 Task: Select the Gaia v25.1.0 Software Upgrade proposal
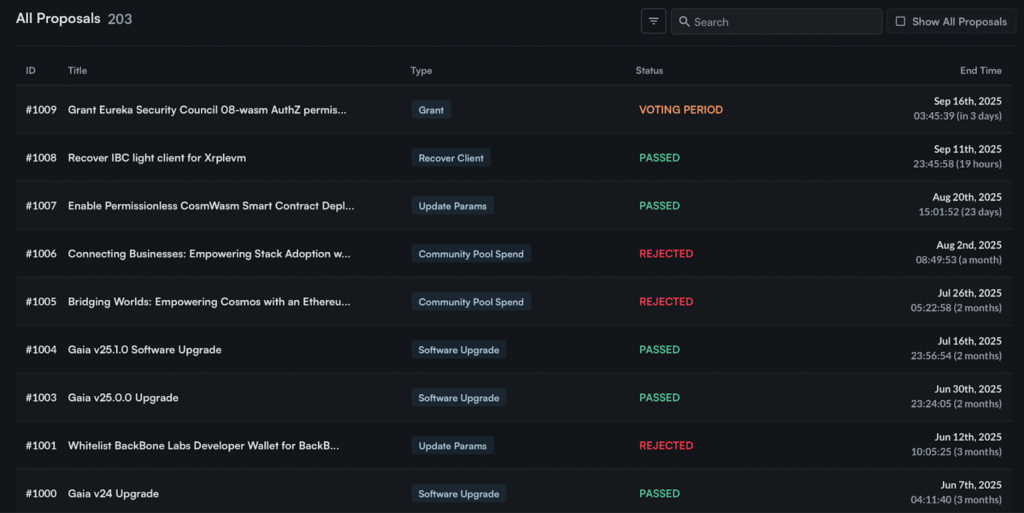(x=144, y=350)
